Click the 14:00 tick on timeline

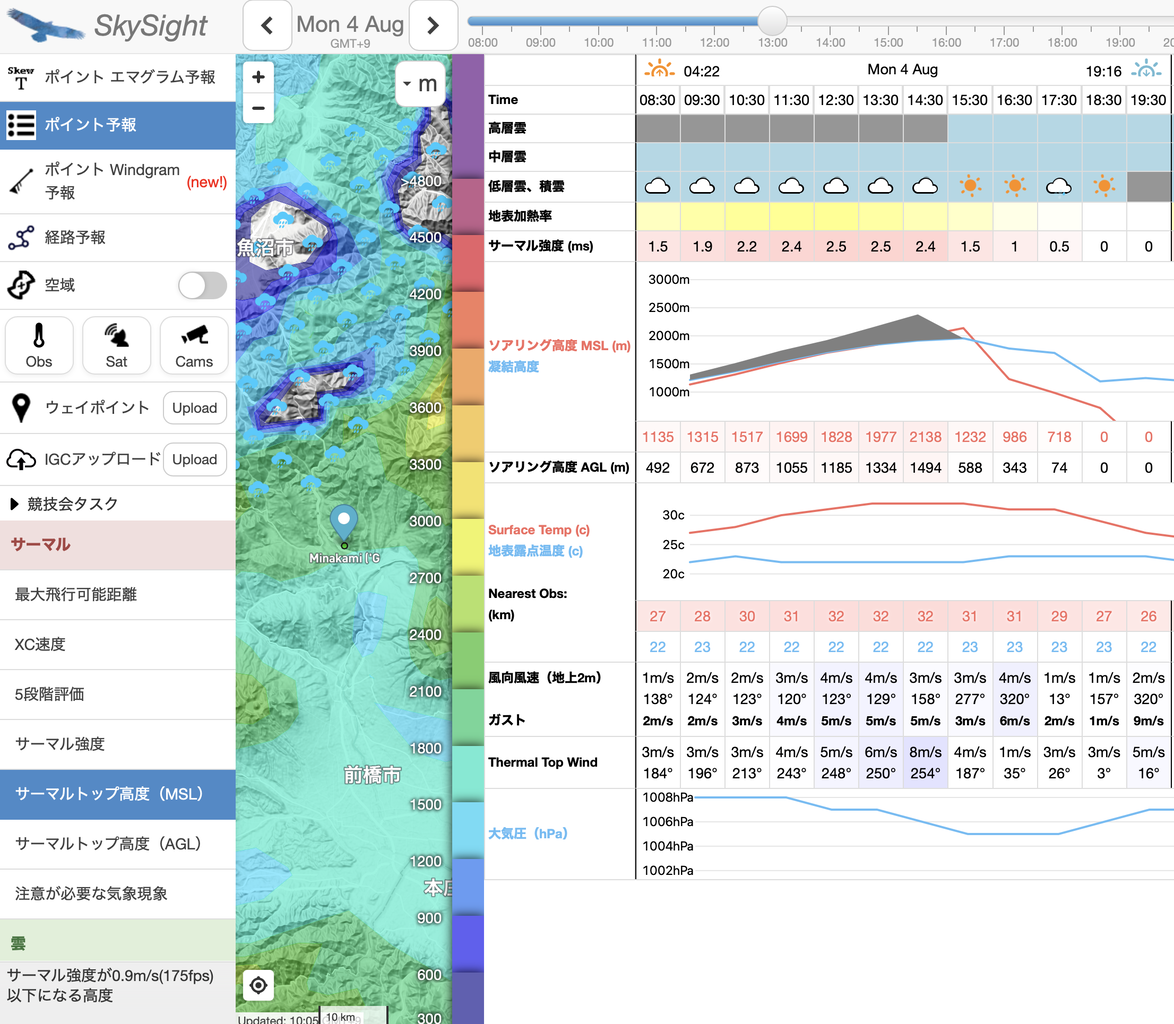(830, 43)
